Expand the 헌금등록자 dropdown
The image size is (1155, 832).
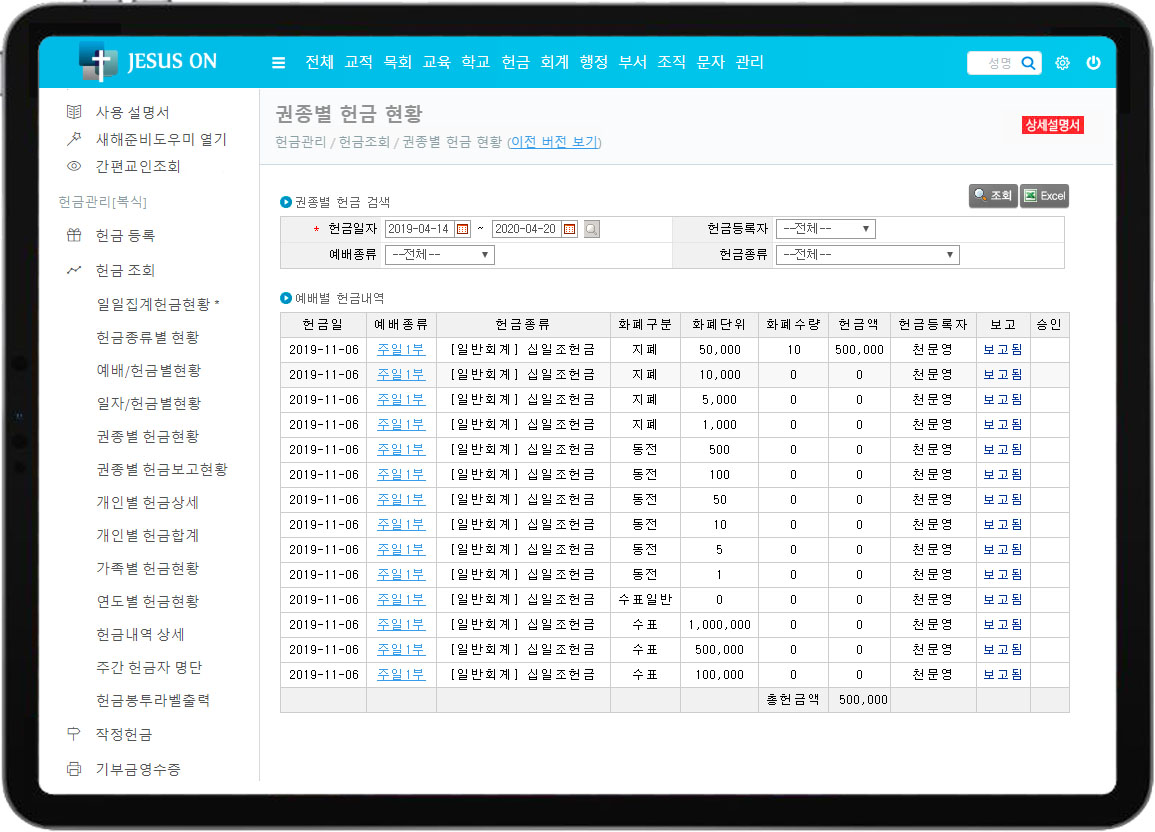click(825, 229)
